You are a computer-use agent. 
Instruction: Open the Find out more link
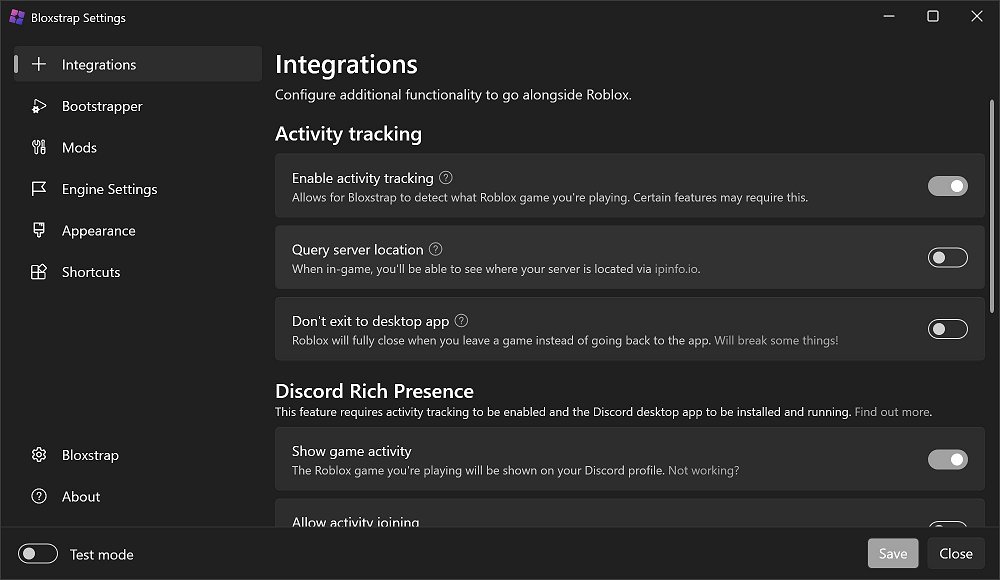[x=892, y=412]
